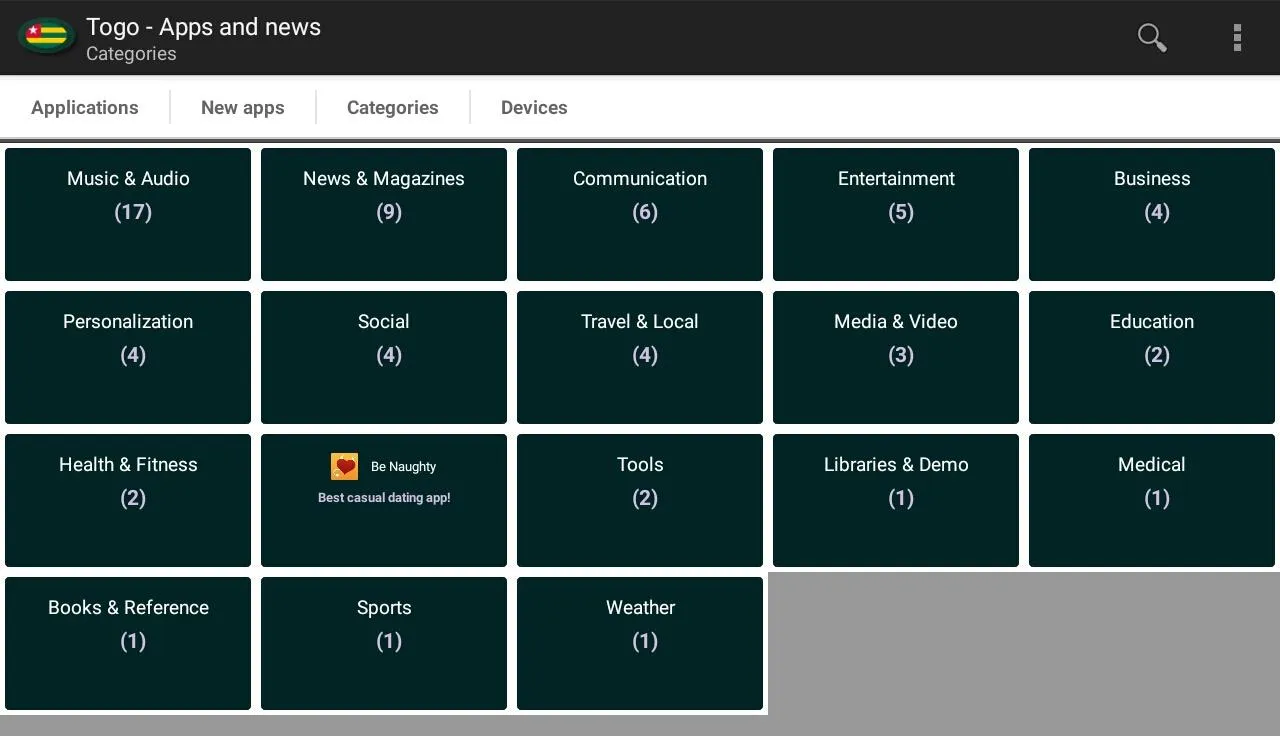Switch to the New apps tab
Screen dimensions: 1280x736
click(x=243, y=108)
